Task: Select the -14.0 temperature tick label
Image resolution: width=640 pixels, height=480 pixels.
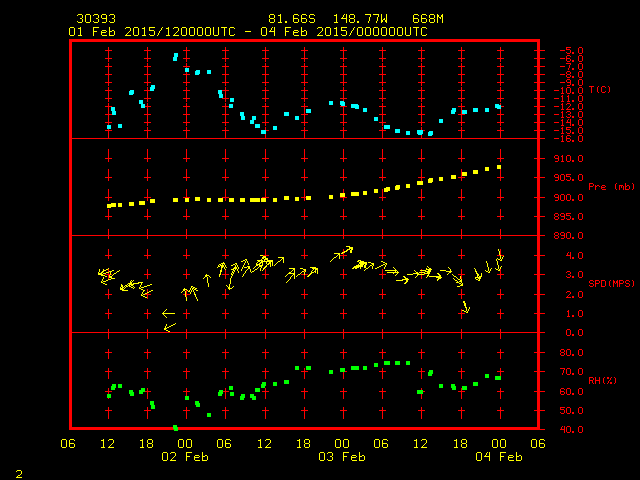Action: point(569,122)
